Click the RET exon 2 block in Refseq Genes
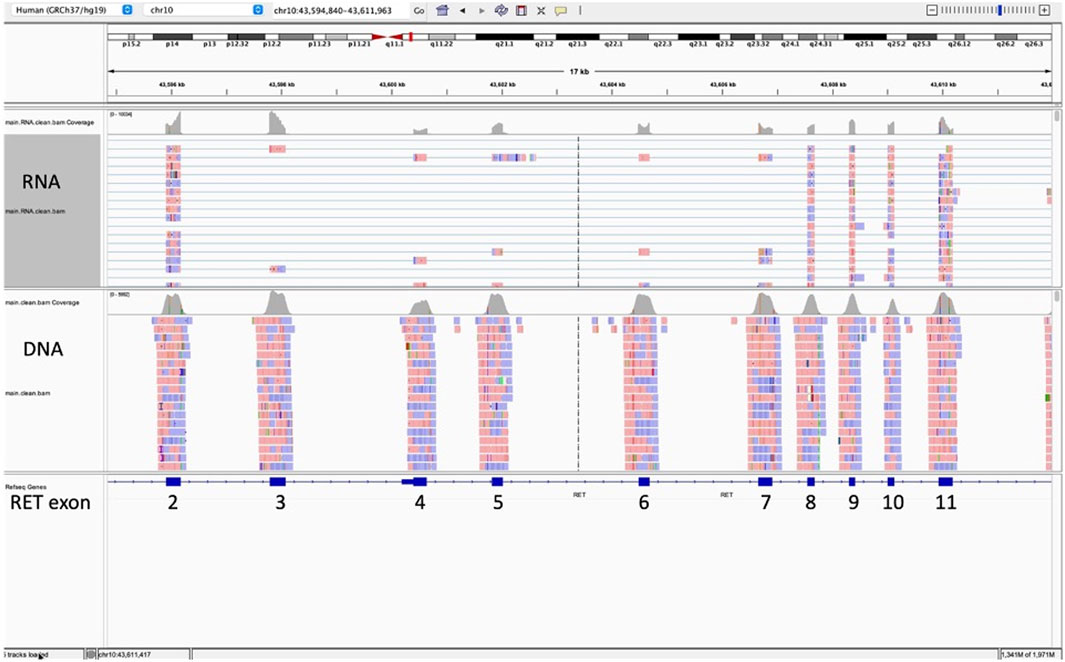Image resolution: width=1065 pixels, height=662 pixels. click(x=174, y=481)
